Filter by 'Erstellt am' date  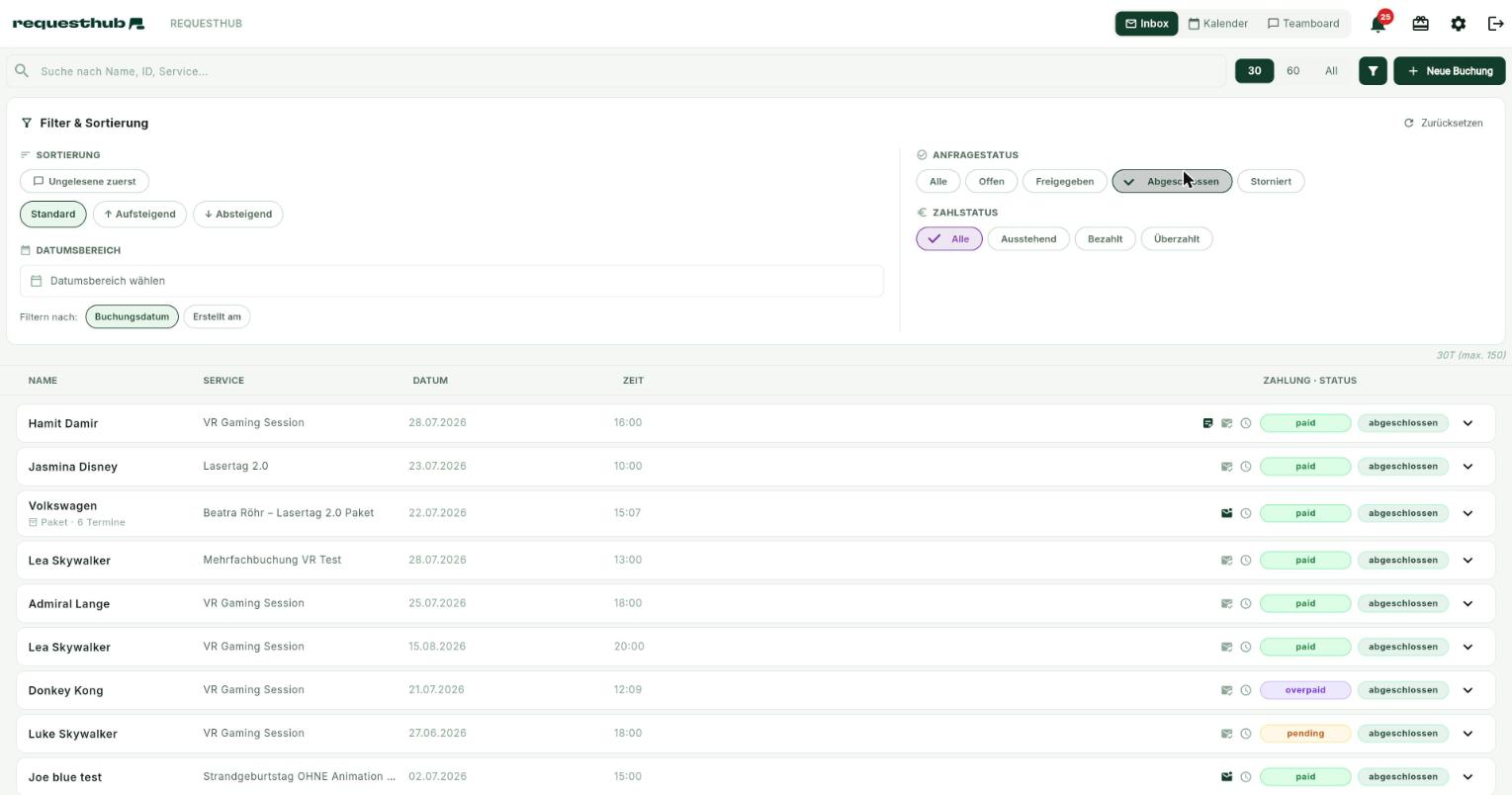point(217,316)
